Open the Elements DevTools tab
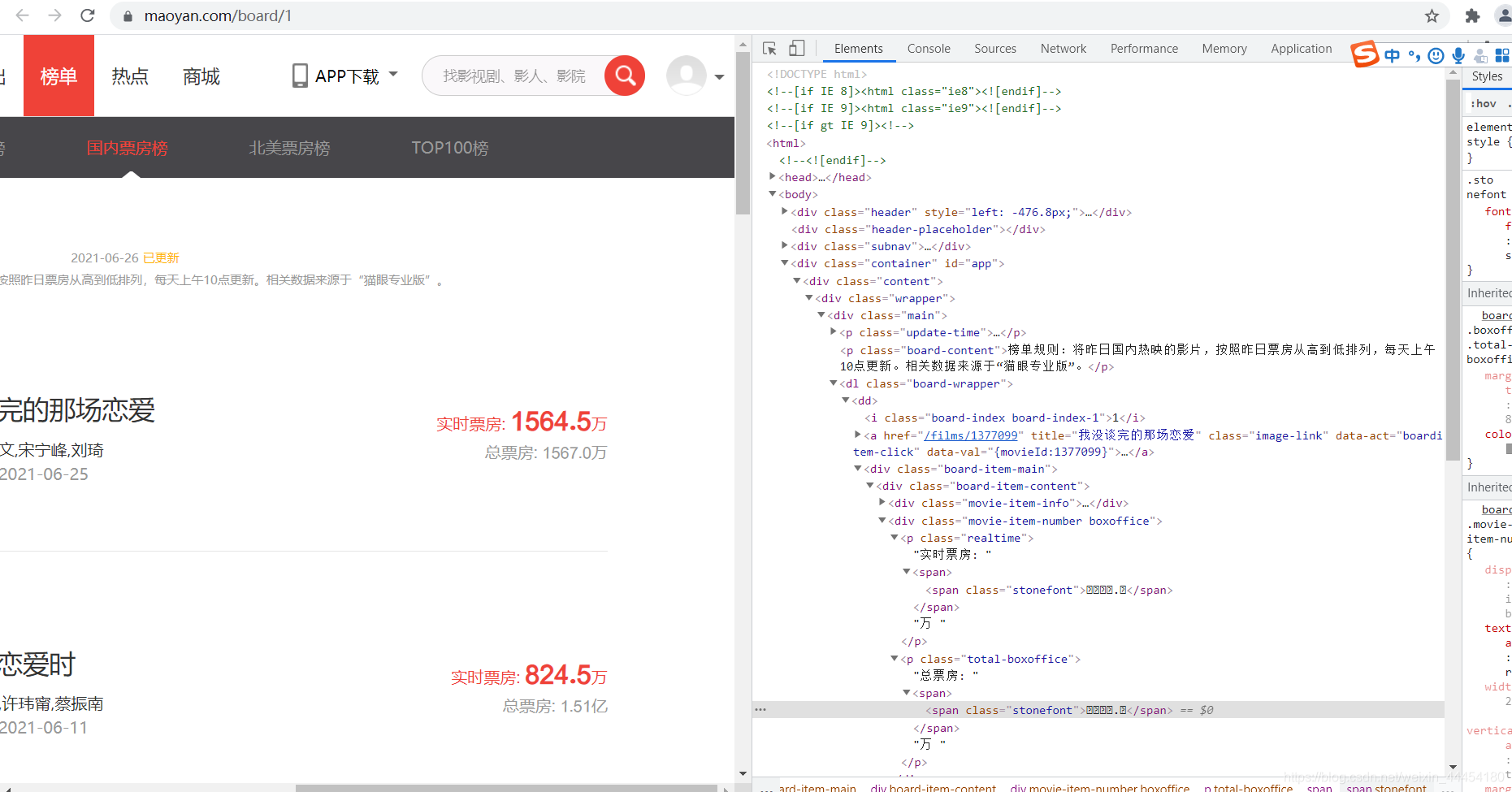The height and width of the screenshot is (792, 1512). 858,49
